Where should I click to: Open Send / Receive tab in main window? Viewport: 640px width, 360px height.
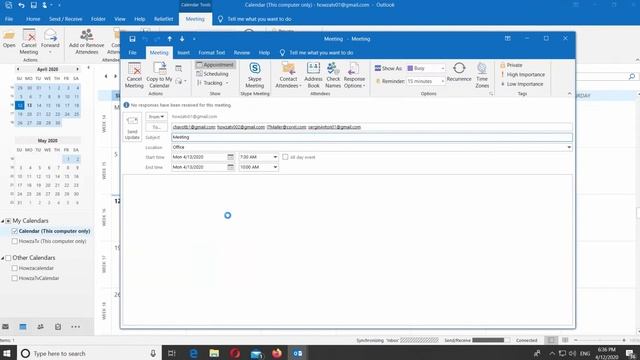[x=65, y=19]
